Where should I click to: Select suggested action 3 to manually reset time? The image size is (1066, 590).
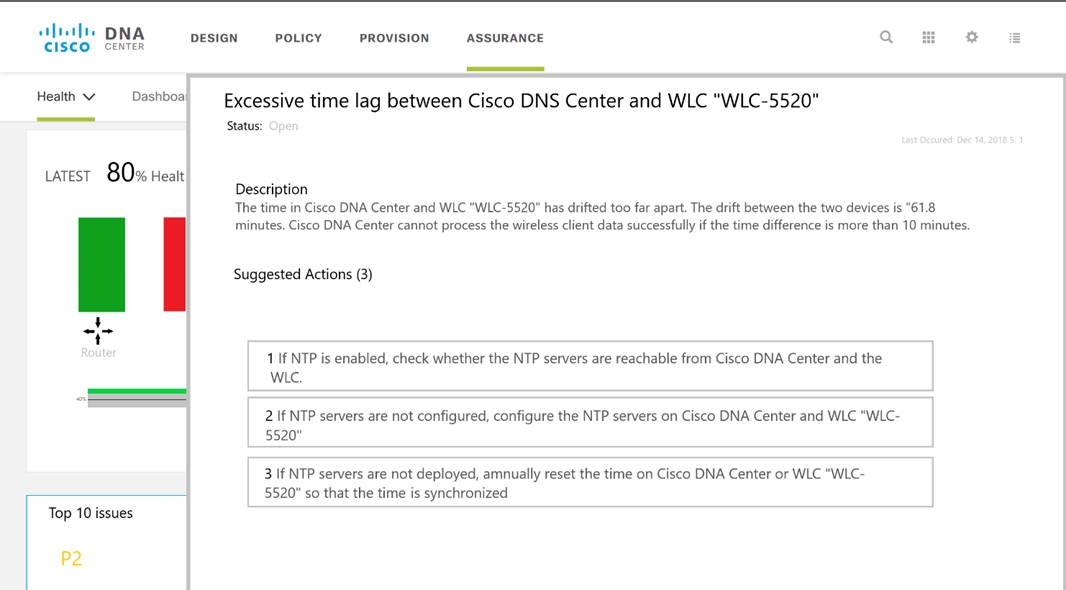point(590,482)
